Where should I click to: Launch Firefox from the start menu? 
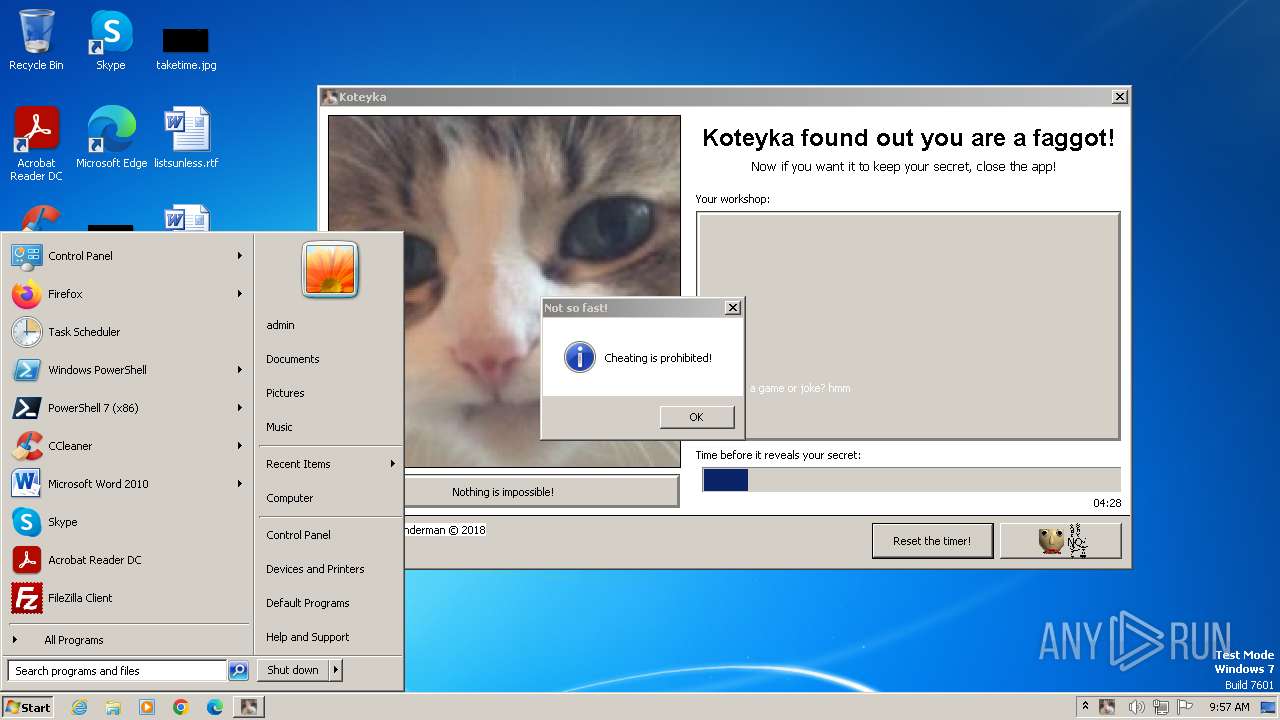[127, 294]
